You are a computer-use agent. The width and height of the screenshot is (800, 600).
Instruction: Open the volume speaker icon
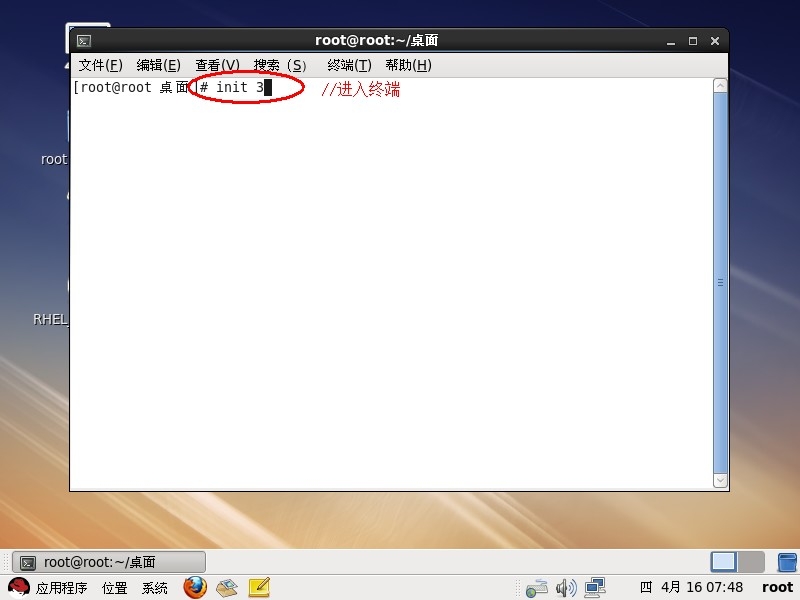point(566,588)
